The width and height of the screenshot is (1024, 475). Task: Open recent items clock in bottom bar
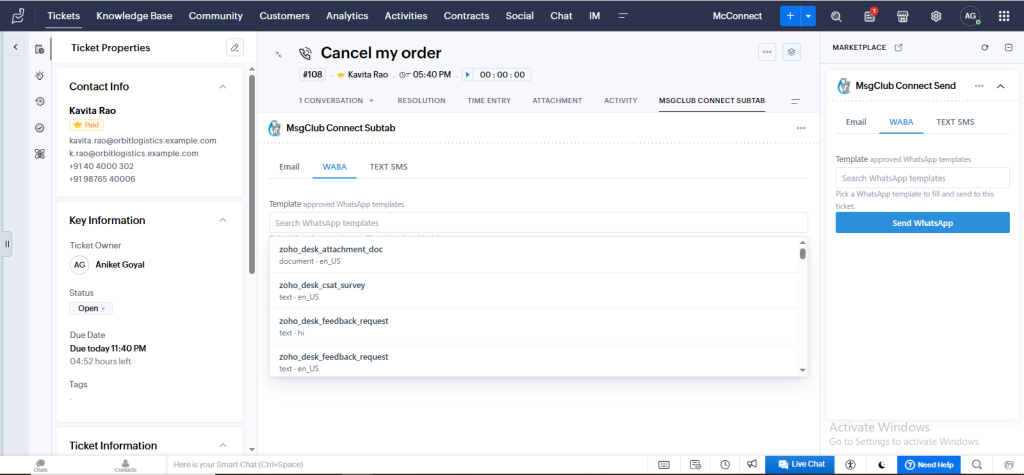pyautogui.click(x=725, y=465)
